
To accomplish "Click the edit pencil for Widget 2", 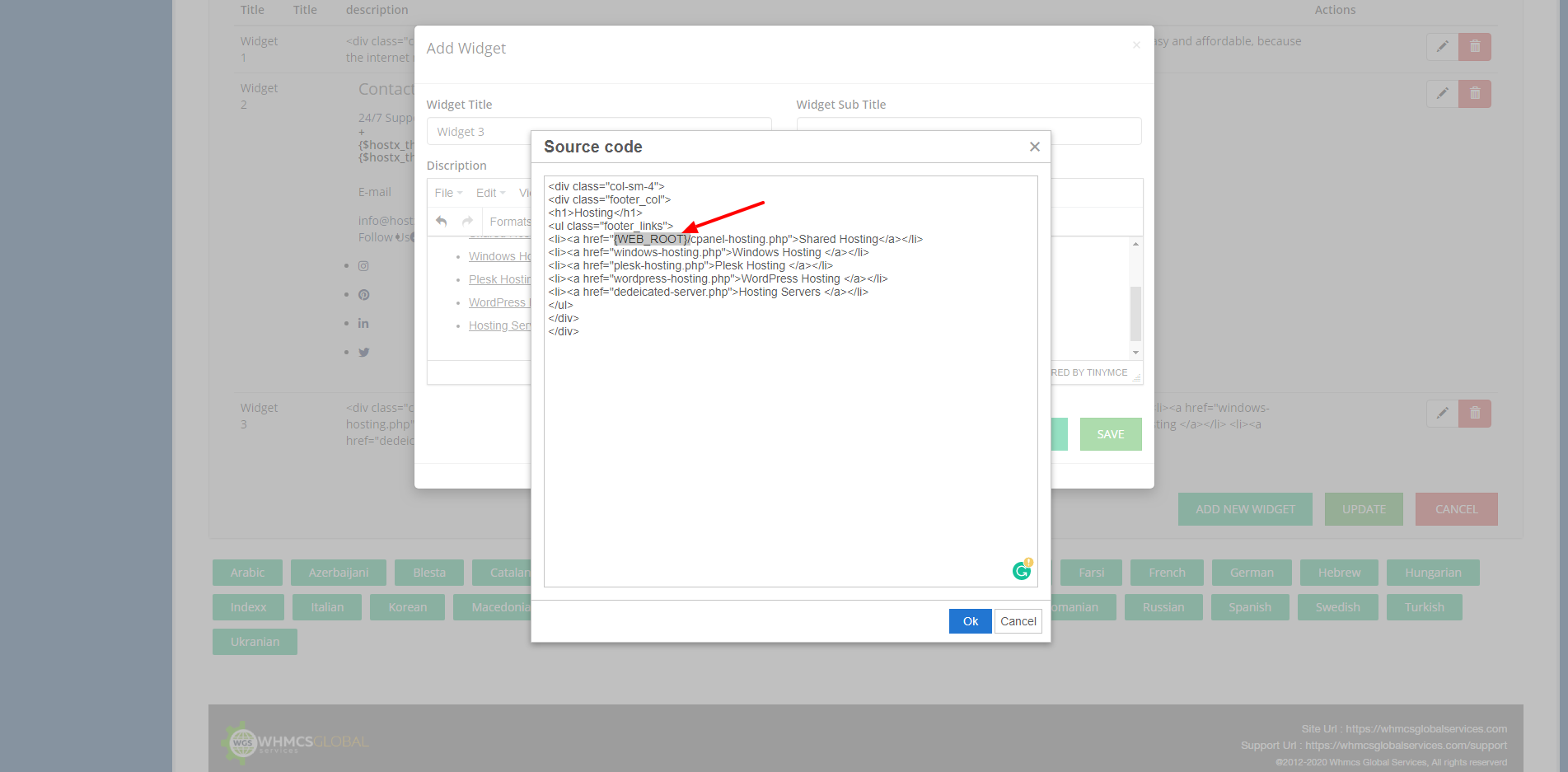I will tap(1442, 94).
